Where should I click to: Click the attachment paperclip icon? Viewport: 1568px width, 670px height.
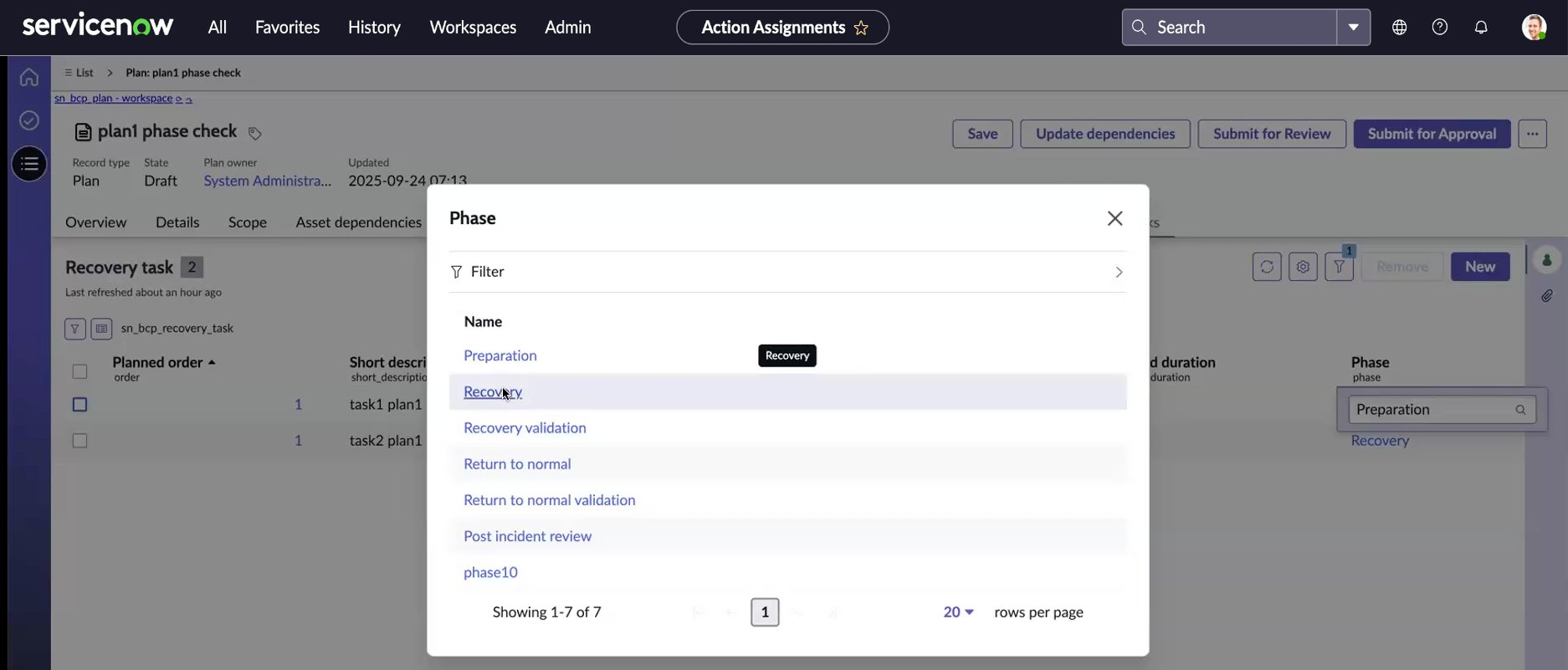point(1547,296)
